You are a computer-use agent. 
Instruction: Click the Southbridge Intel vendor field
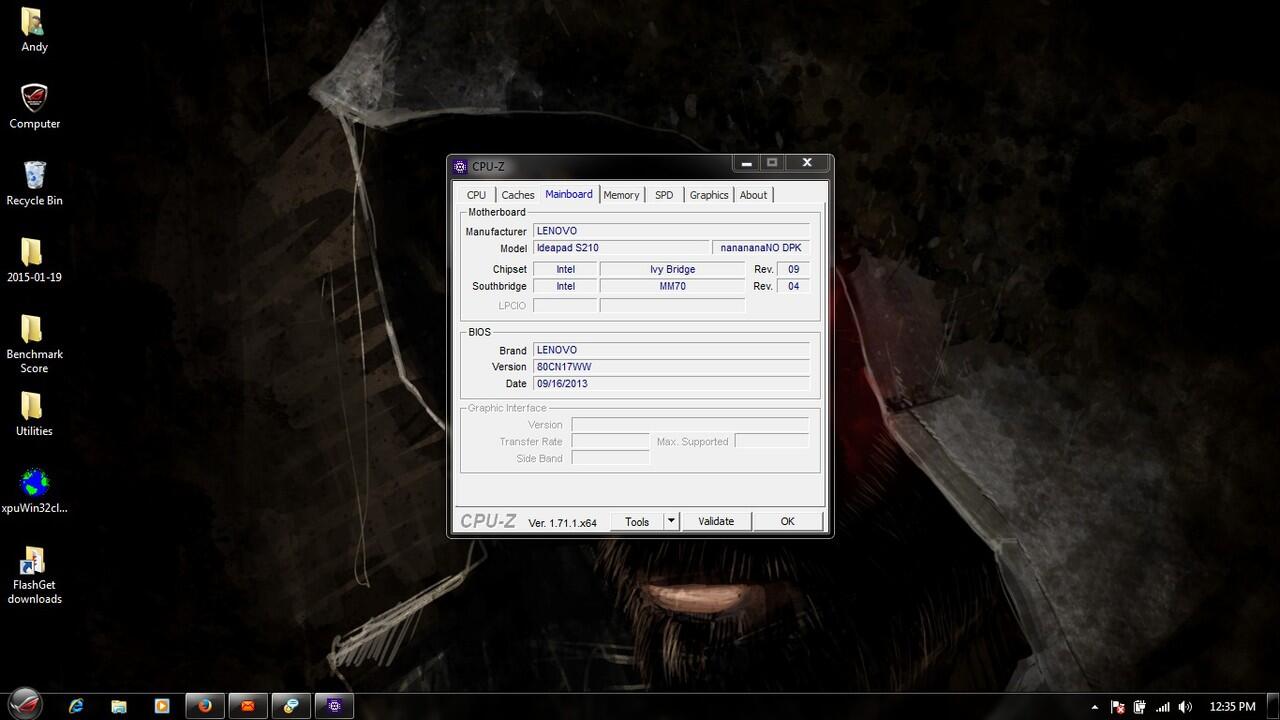click(565, 286)
